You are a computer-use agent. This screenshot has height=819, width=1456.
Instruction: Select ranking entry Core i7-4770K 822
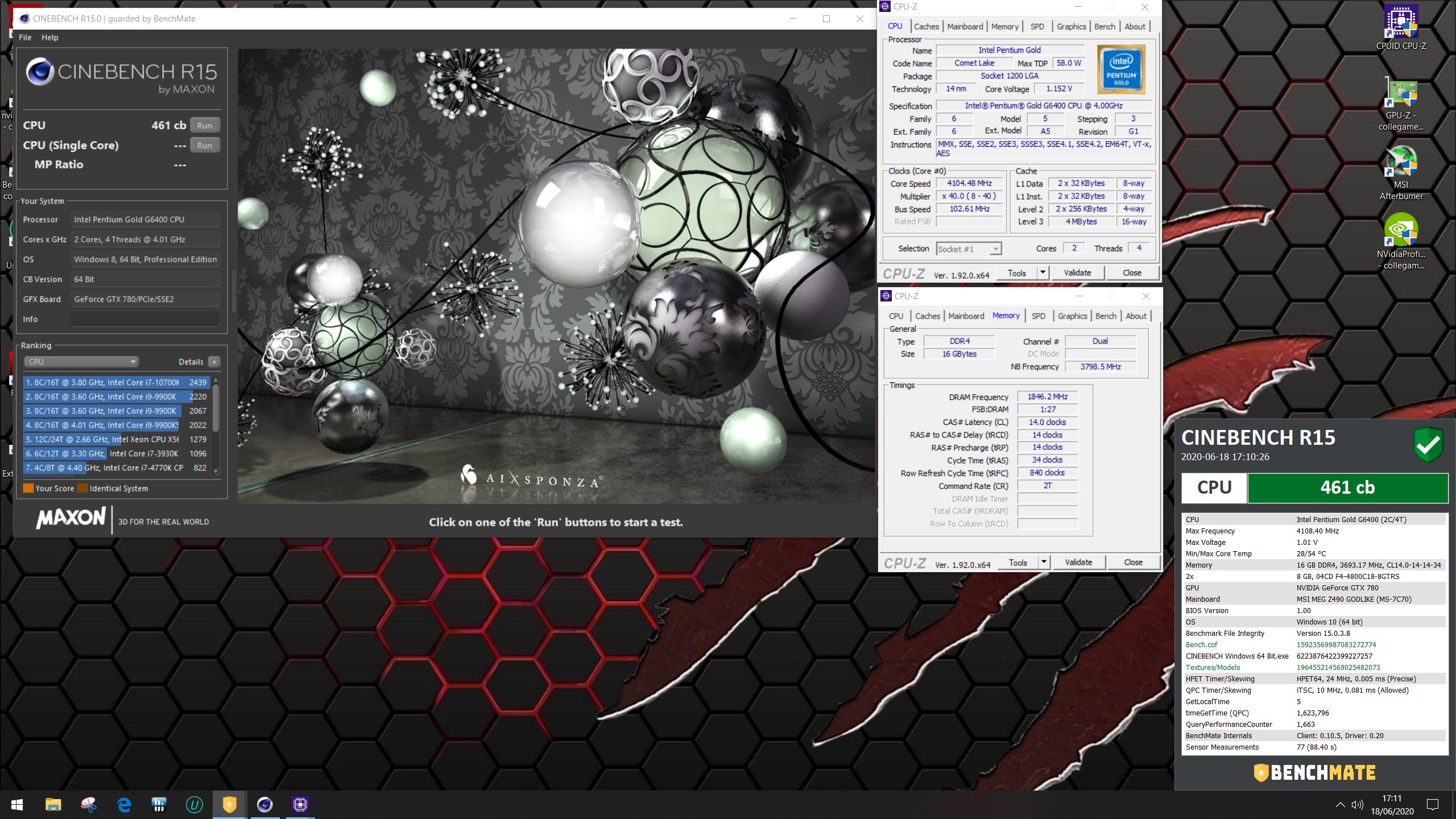(x=117, y=468)
